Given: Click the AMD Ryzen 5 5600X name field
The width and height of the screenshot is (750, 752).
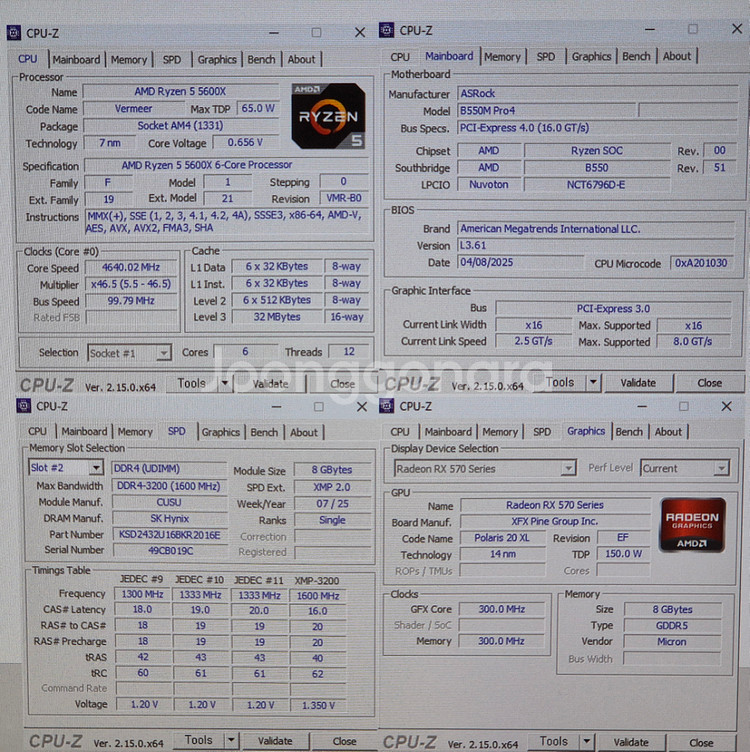Looking at the screenshot, I should pos(180,91).
